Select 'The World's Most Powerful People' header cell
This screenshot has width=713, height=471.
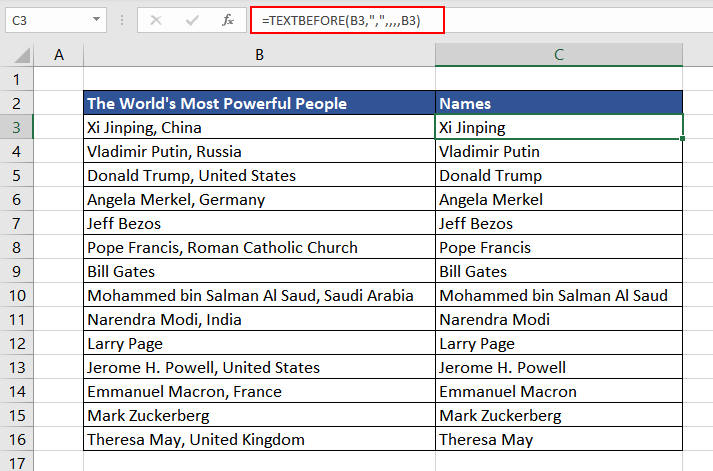click(259, 103)
